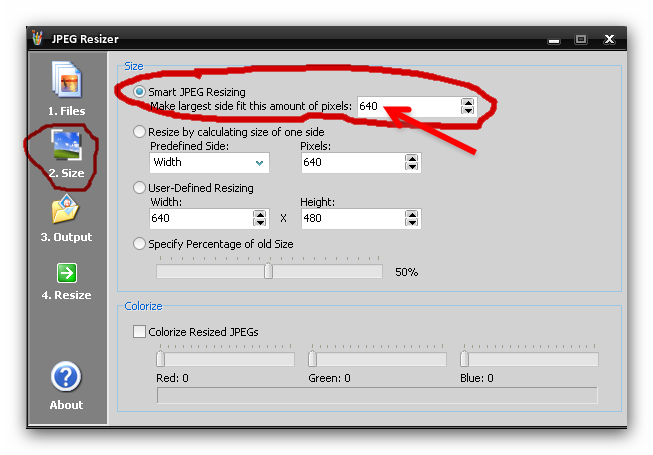Image resolution: width=653 pixels, height=455 pixels.
Task: Click the User-Defined Width stepper arrows
Action: pyautogui.click(x=260, y=218)
